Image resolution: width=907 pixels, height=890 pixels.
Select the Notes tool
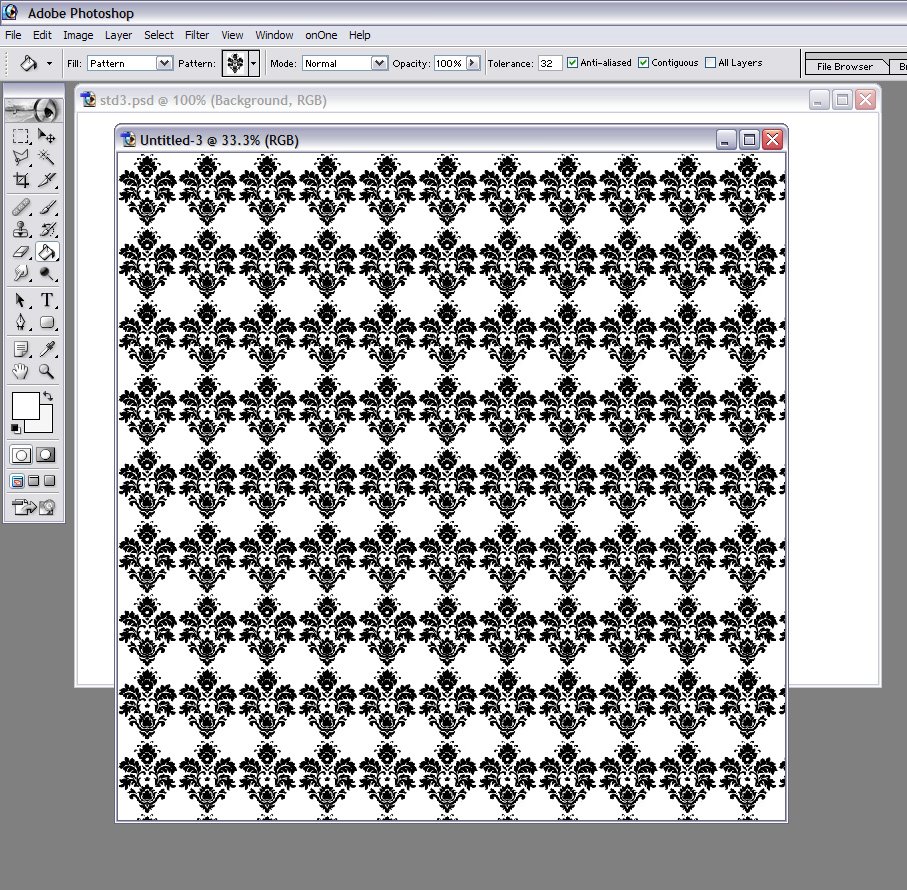point(20,349)
